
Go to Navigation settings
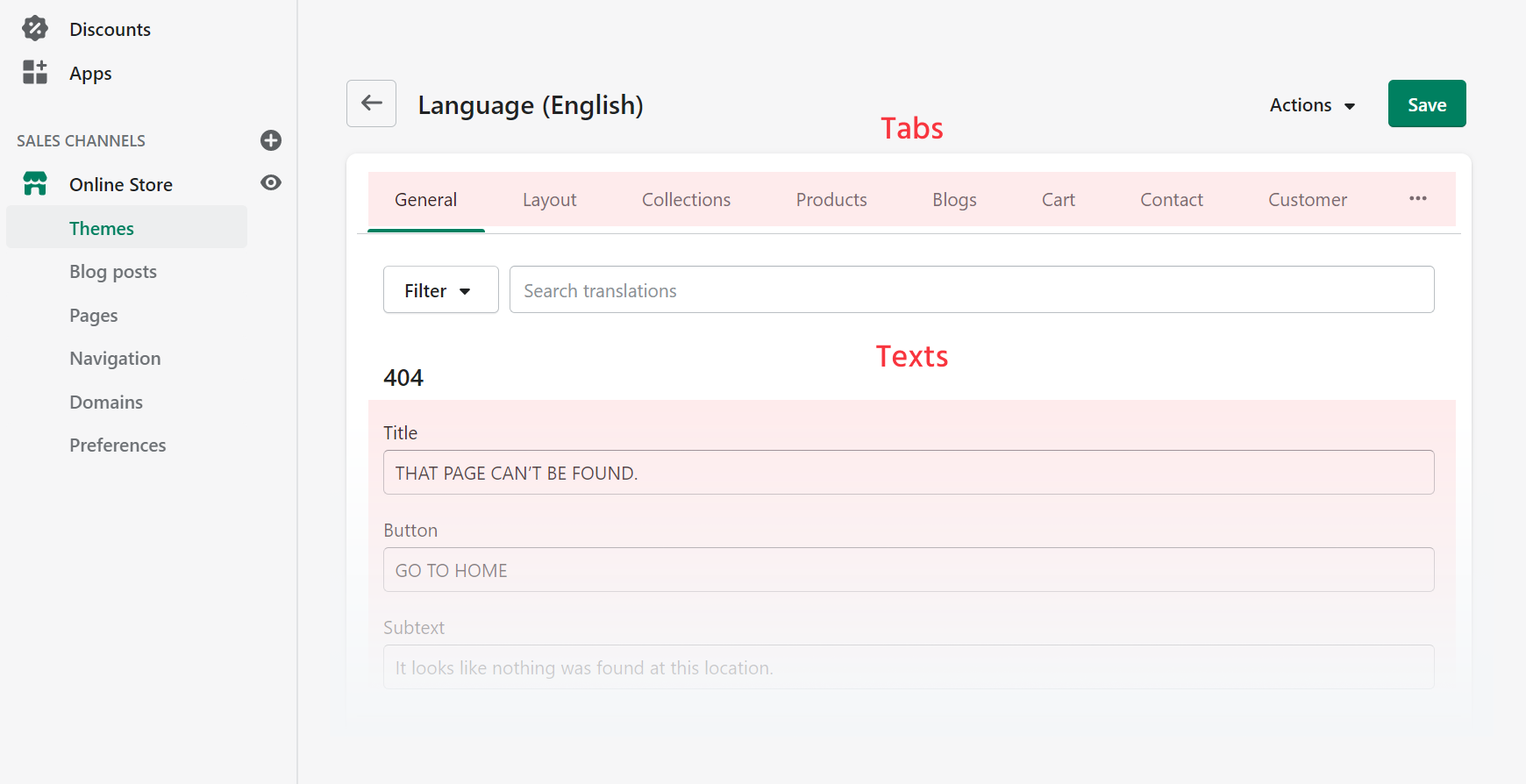point(115,359)
